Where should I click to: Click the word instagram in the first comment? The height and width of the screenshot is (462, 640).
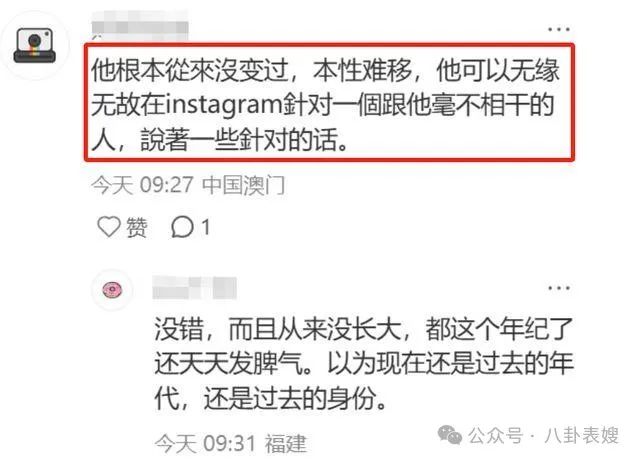(x=223, y=105)
